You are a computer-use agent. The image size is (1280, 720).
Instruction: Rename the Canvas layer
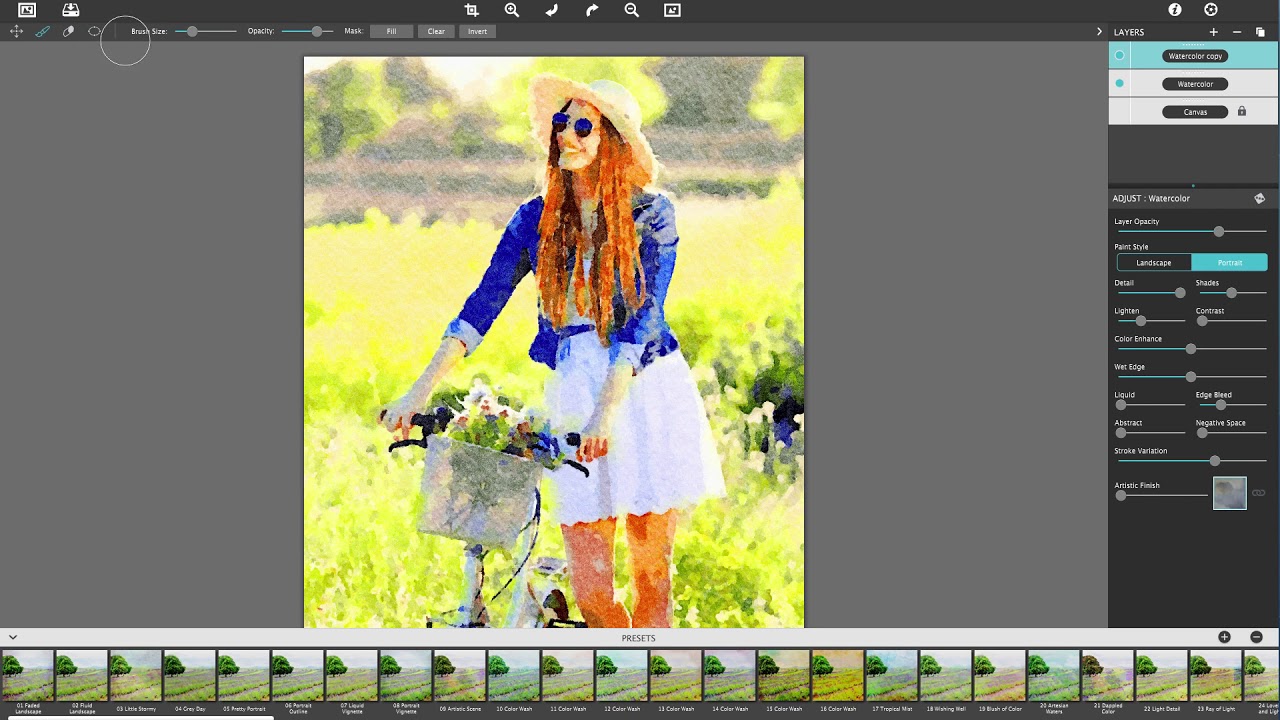click(1194, 111)
